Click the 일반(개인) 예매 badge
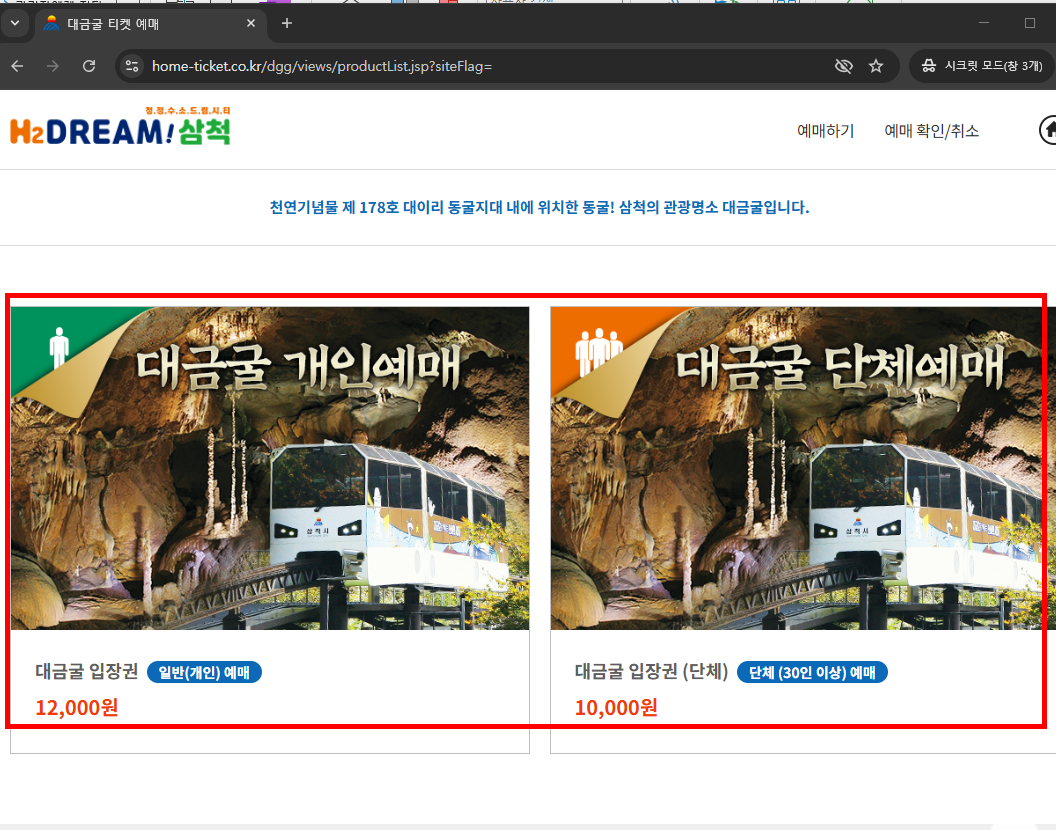The image size is (1056, 830). [x=204, y=671]
